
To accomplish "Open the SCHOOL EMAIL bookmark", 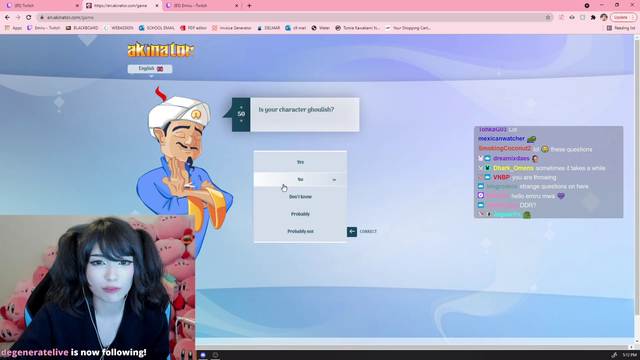I will (157, 28).
